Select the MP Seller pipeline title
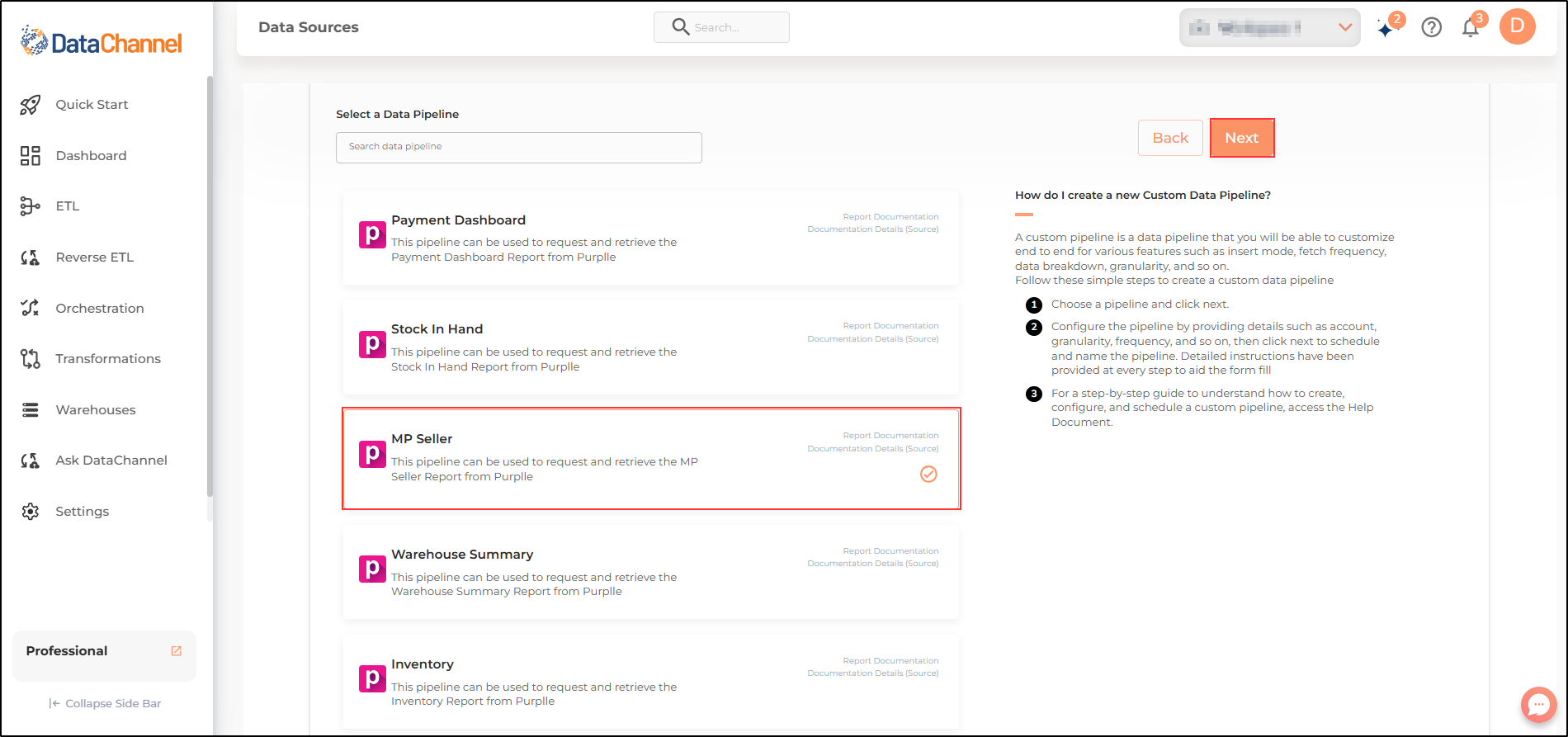 422,439
